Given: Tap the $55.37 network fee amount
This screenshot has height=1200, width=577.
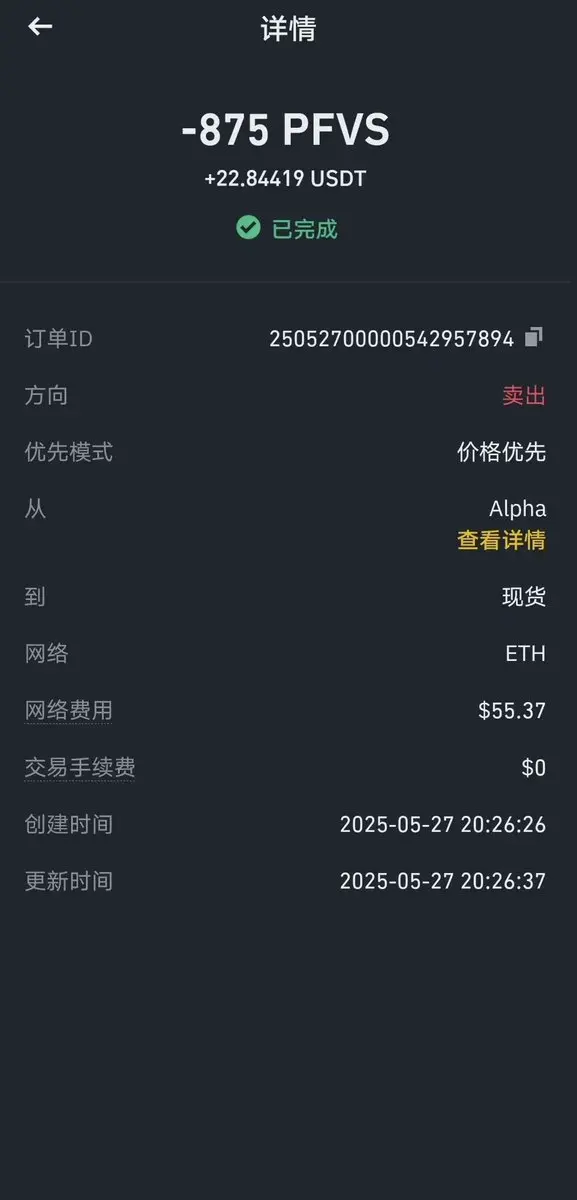Looking at the screenshot, I should click(512, 711).
